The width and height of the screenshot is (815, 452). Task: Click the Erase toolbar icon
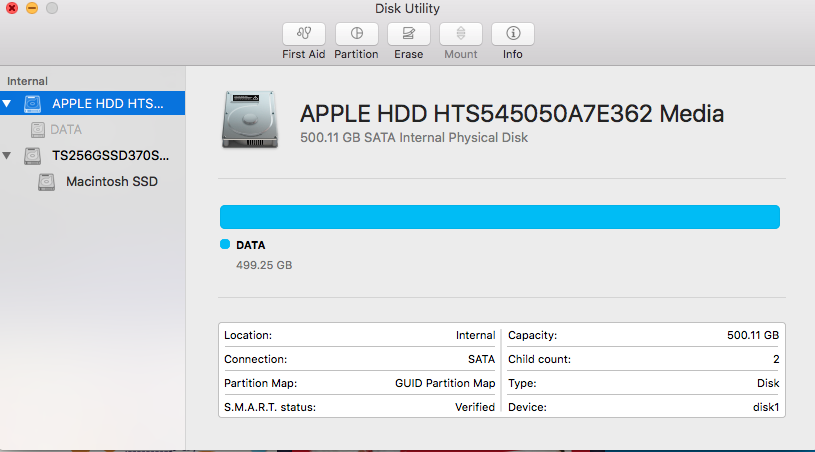tap(409, 34)
